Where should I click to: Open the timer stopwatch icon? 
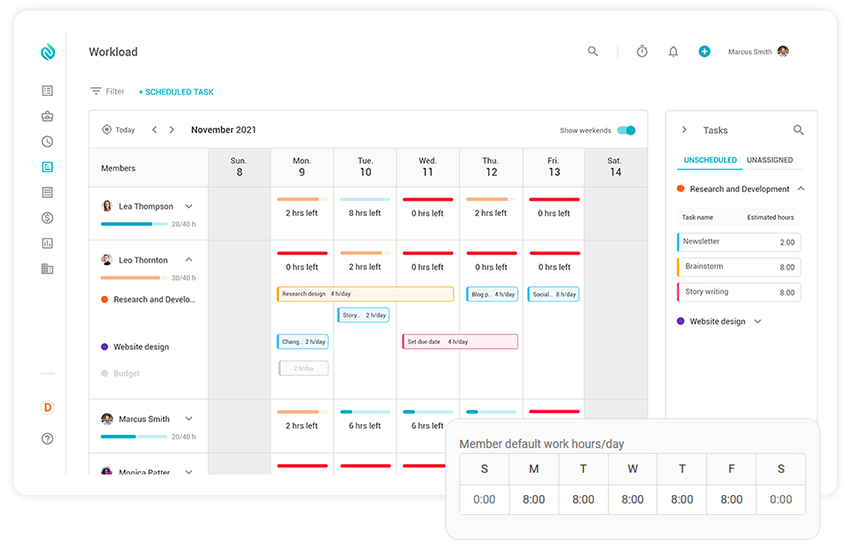(642, 52)
